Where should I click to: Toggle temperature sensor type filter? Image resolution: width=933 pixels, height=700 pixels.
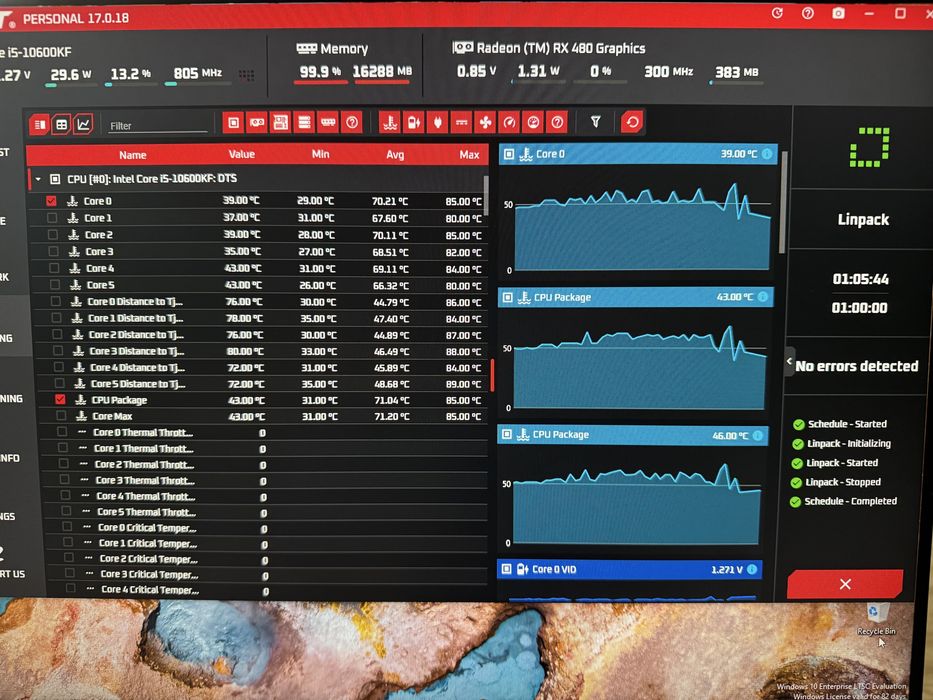click(x=390, y=123)
